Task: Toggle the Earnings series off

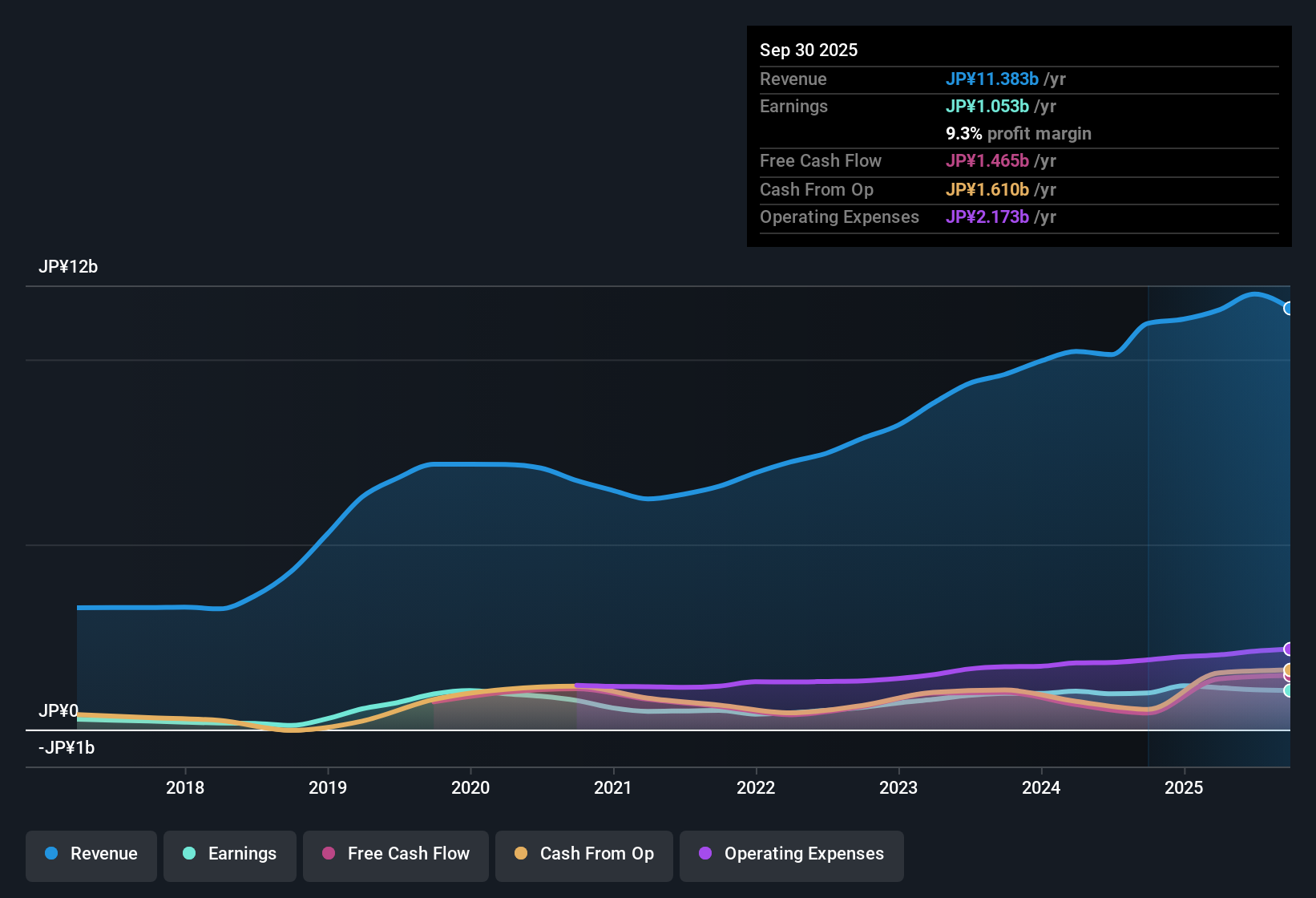Action: tap(229, 856)
